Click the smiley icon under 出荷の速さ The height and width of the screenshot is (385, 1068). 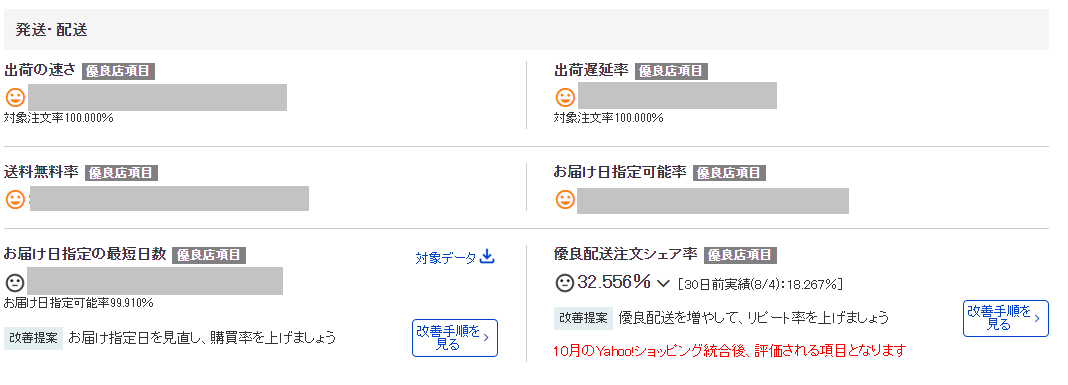click(x=15, y=97)
